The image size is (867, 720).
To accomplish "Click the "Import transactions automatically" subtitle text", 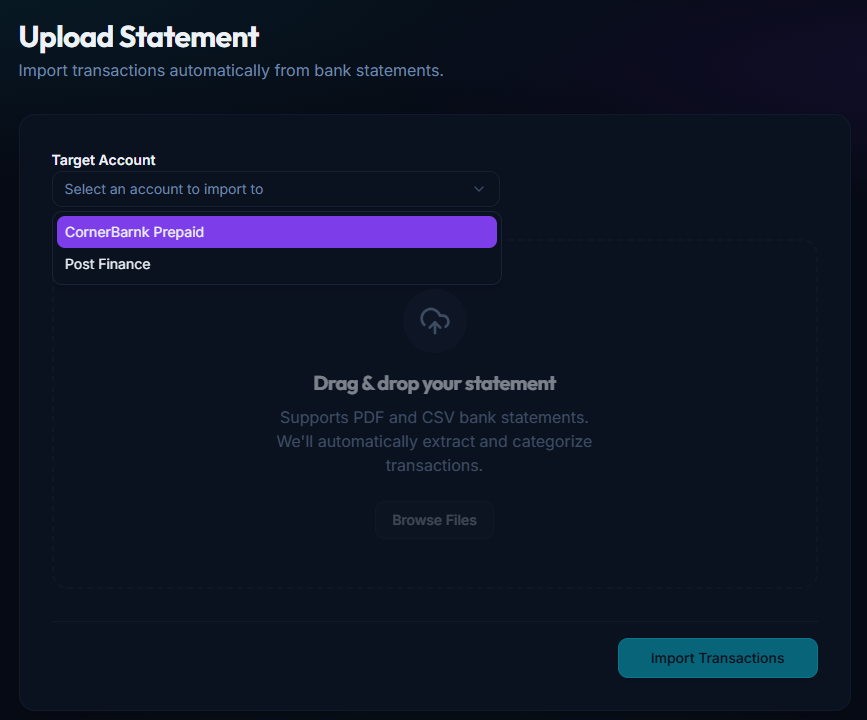I will [230, 71].
